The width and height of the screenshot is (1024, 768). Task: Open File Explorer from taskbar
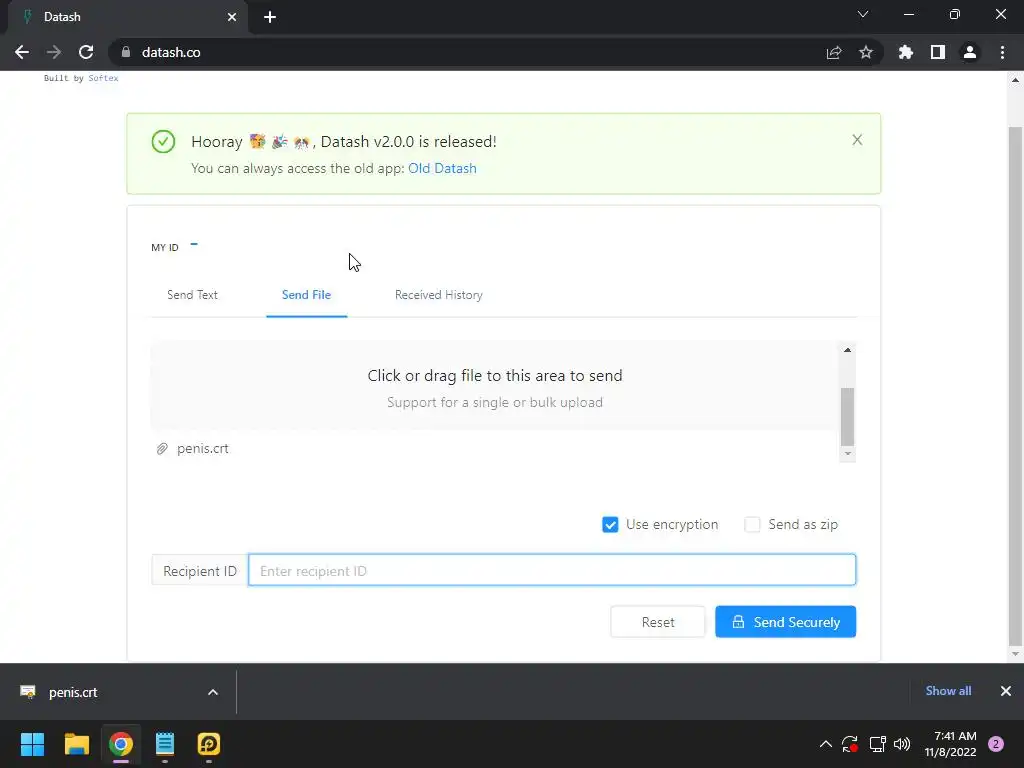[x=76, y=744]
